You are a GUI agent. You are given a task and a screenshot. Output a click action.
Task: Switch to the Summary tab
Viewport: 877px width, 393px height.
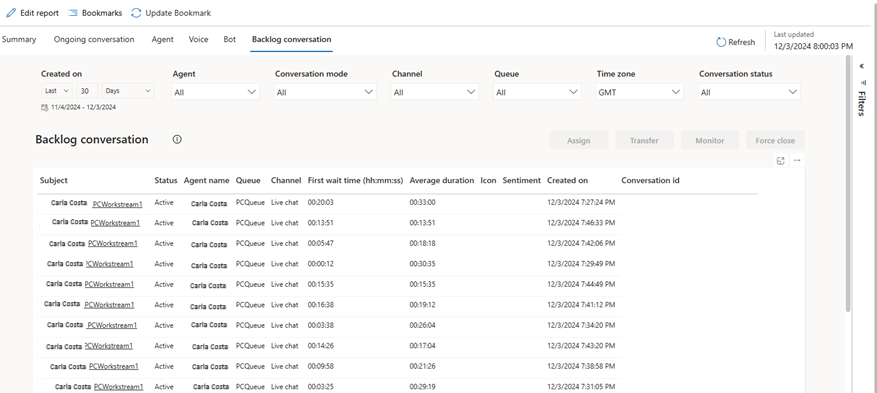pos(18,40)
